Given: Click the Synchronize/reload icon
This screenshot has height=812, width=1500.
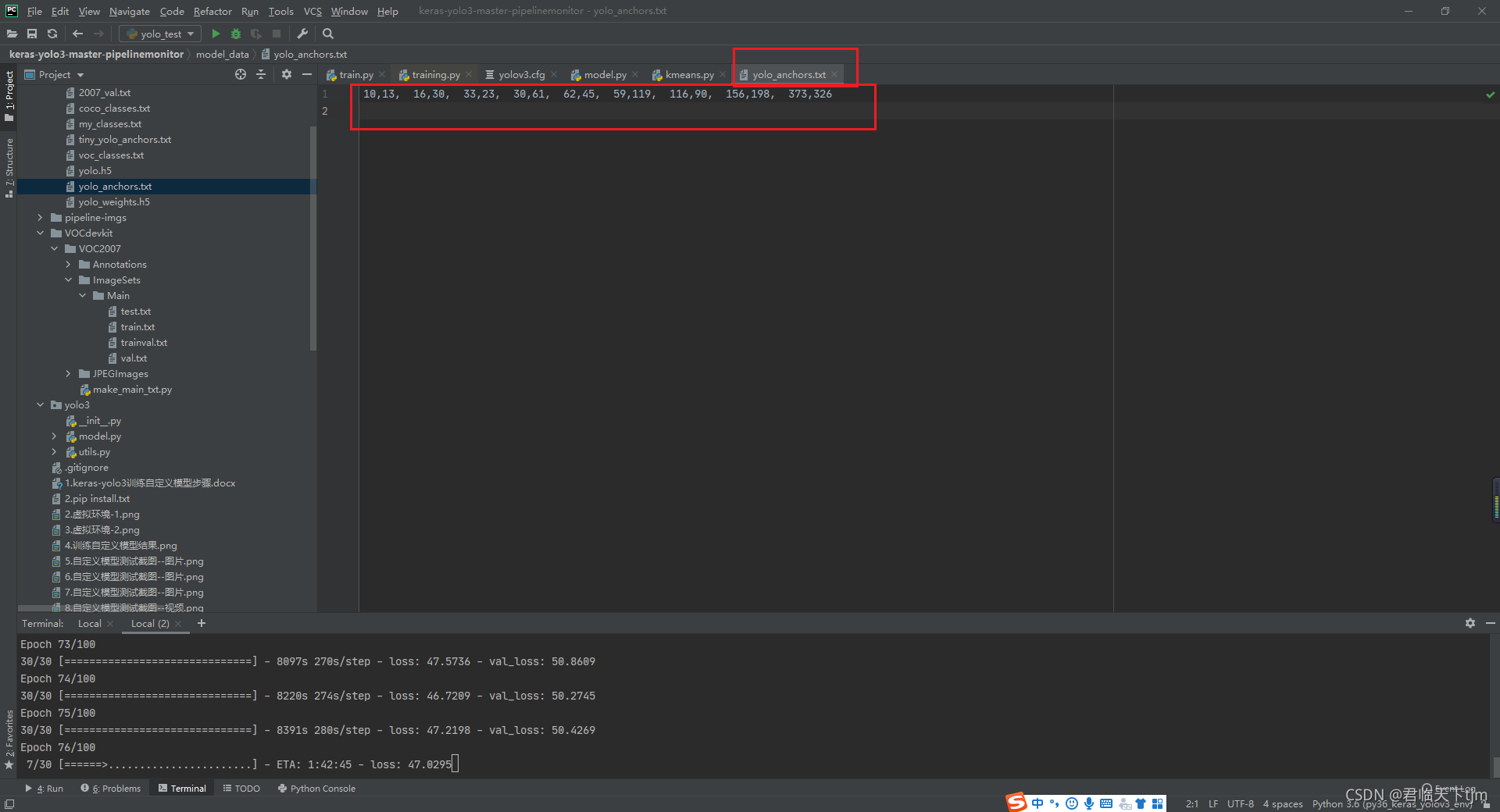Looking at the screenshot, I should click(x=52, y=34).
